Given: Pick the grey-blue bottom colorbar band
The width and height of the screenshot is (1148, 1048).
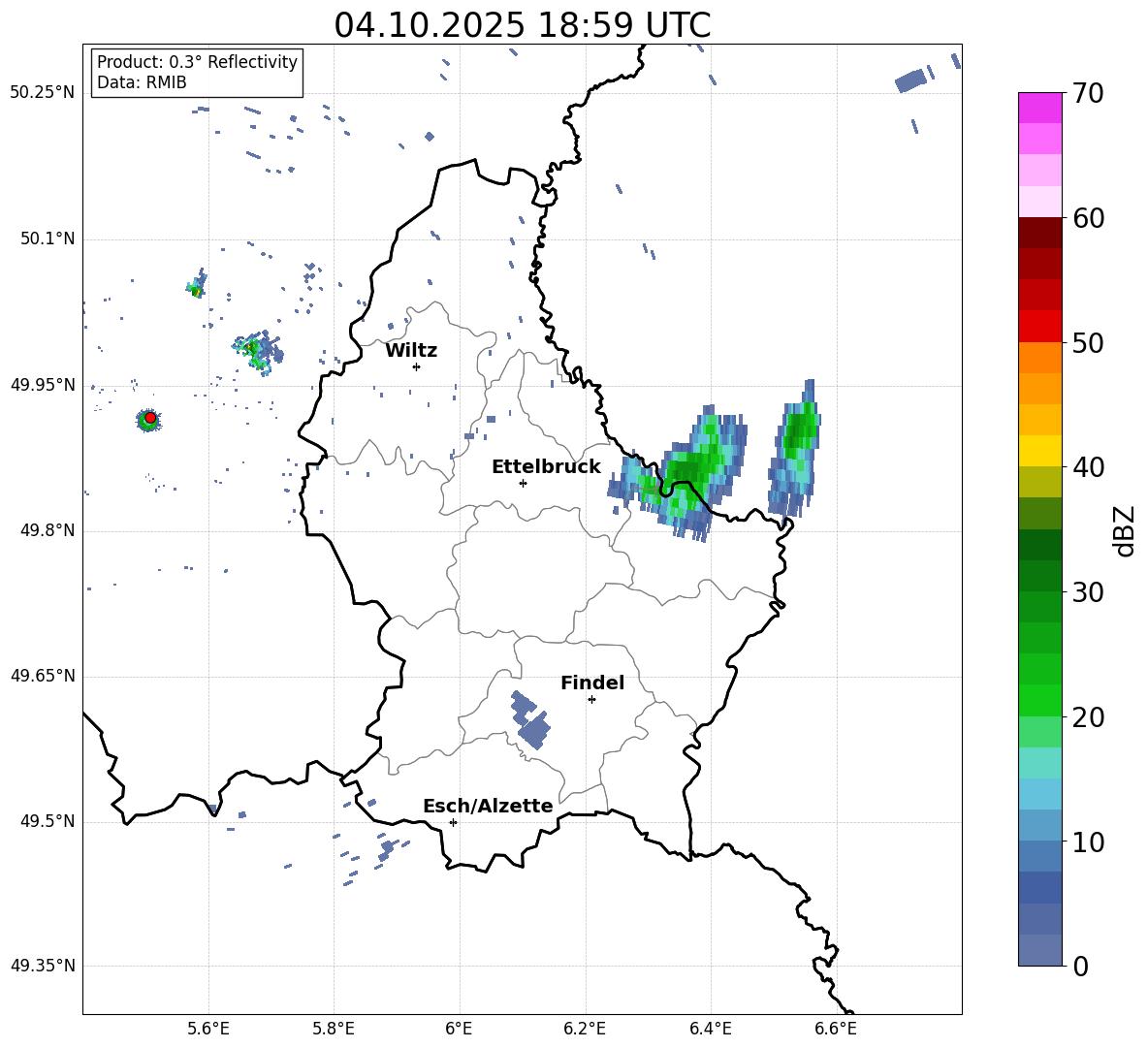Looking at the screenshot, I should pyautogui.click(x=1039, y=950).
